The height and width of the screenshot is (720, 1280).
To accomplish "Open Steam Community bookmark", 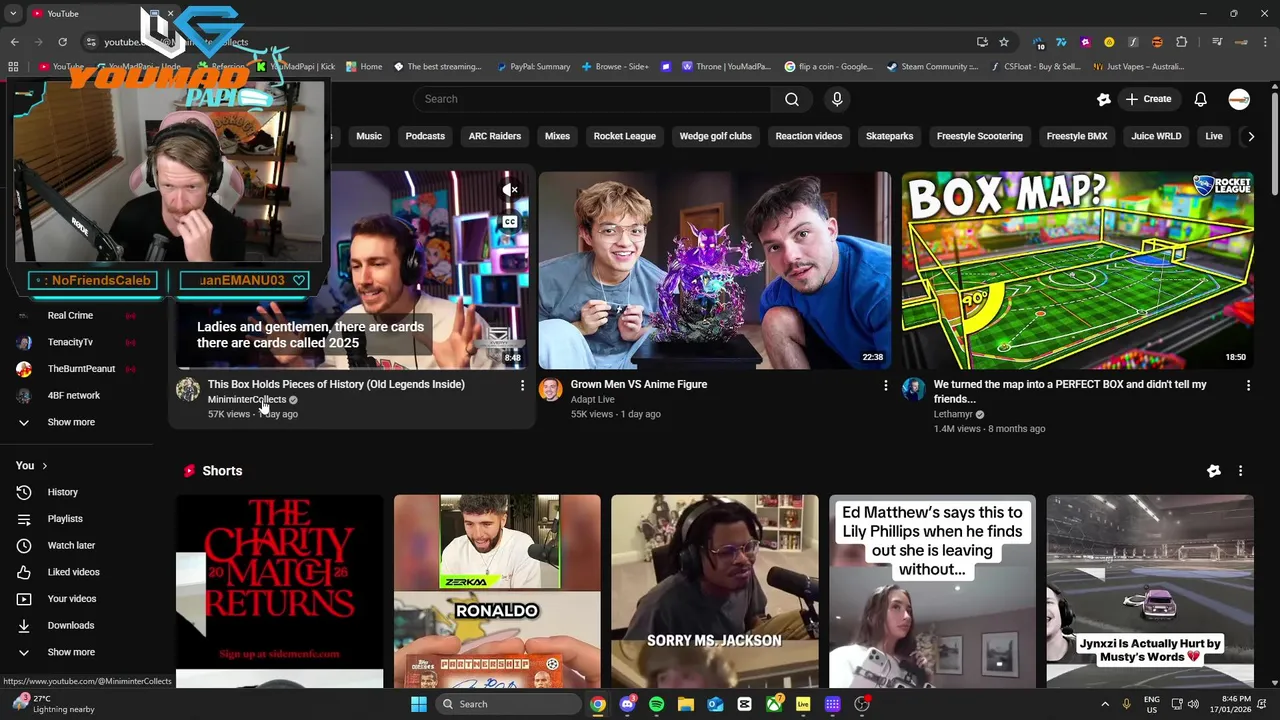I will point(933,67).
